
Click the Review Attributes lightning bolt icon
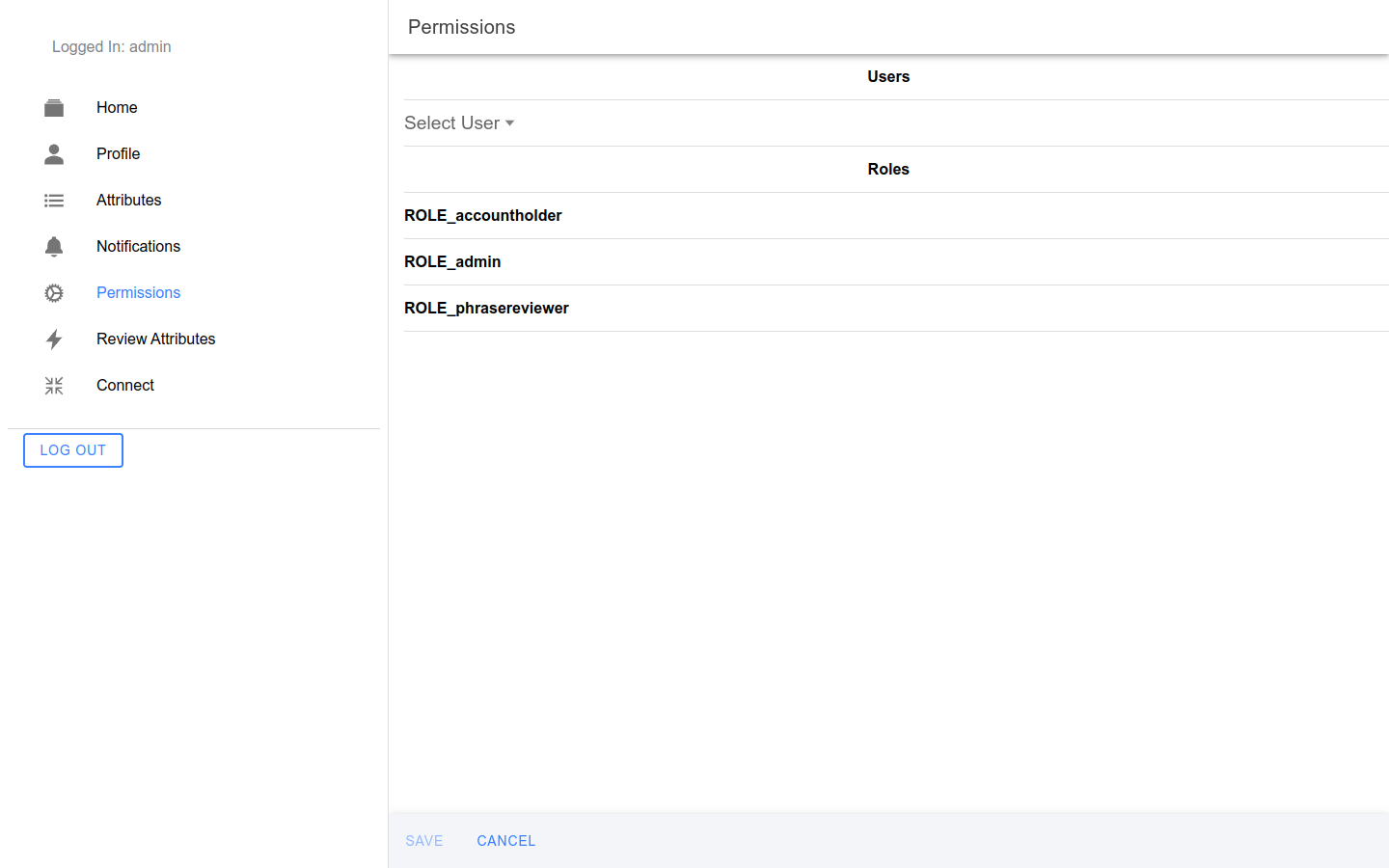click(54, 339)
